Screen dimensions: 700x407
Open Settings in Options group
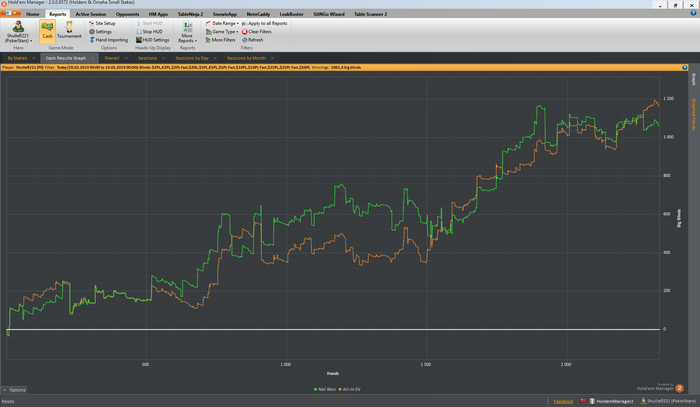(x=100, y=32)
